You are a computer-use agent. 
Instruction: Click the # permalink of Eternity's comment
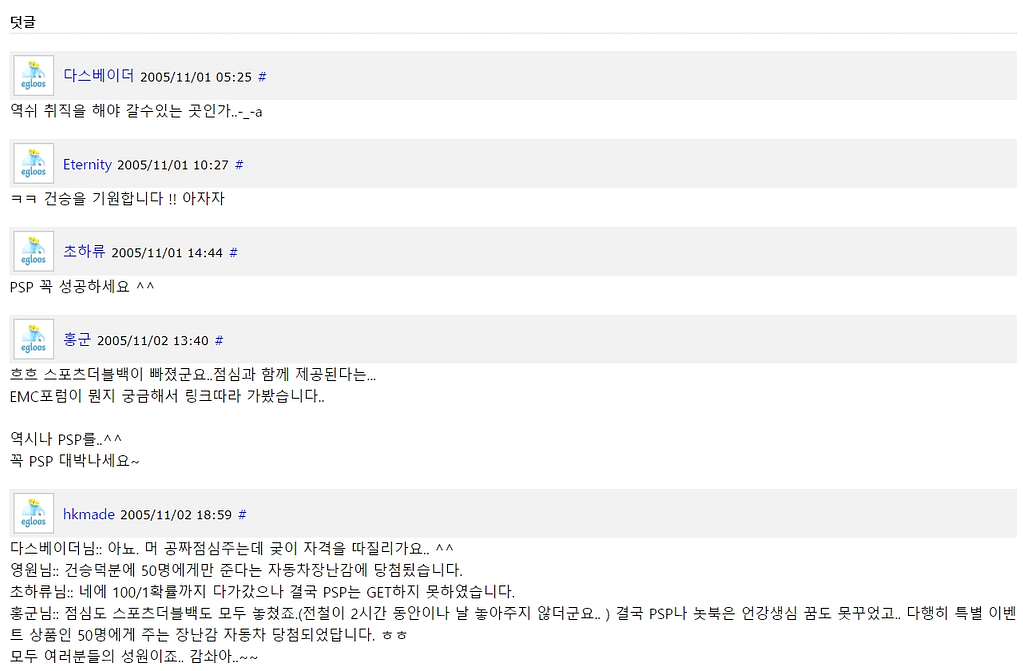point(239,164)
